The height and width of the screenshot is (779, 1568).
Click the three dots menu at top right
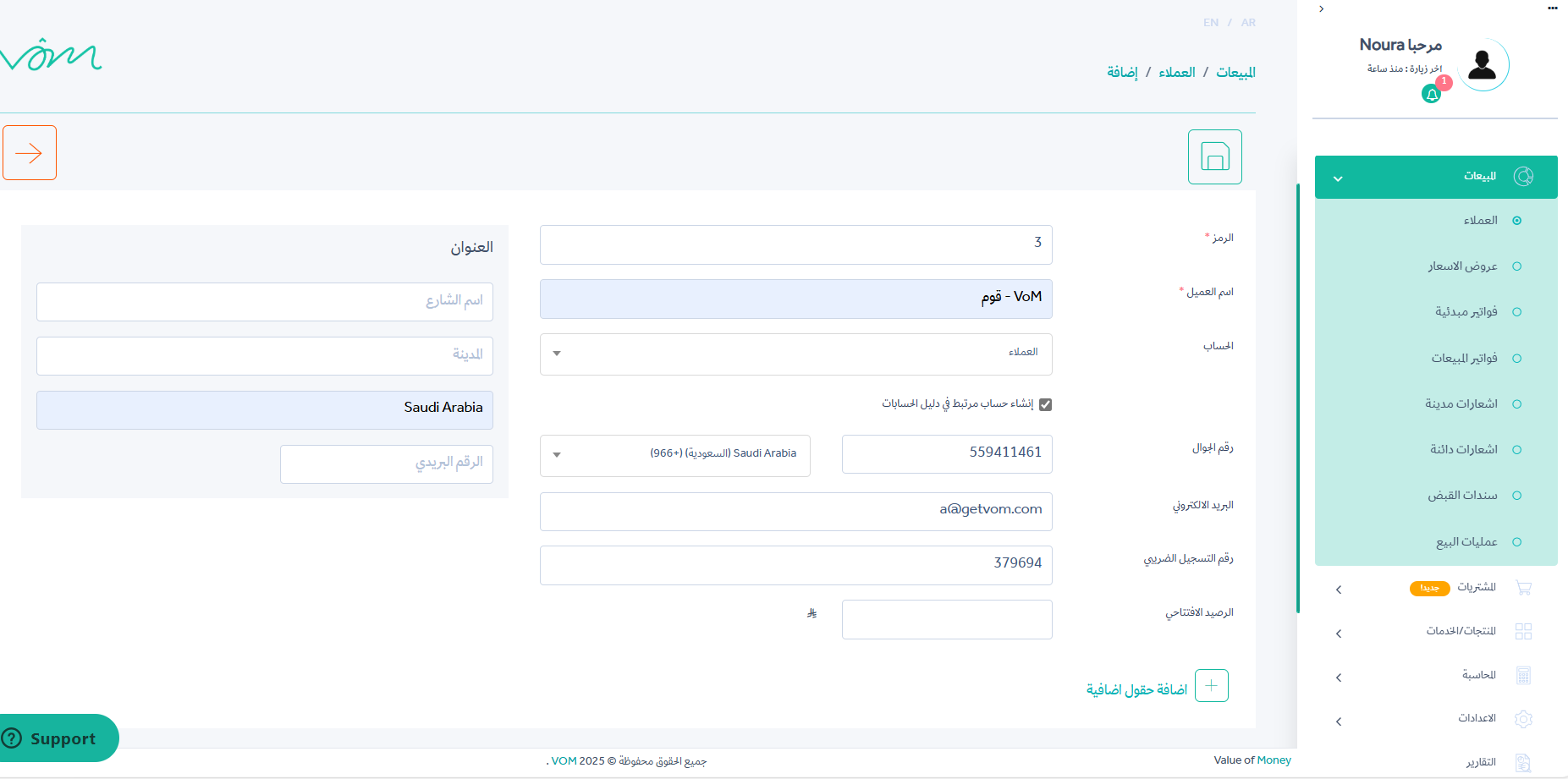[x=1553, y=8]
